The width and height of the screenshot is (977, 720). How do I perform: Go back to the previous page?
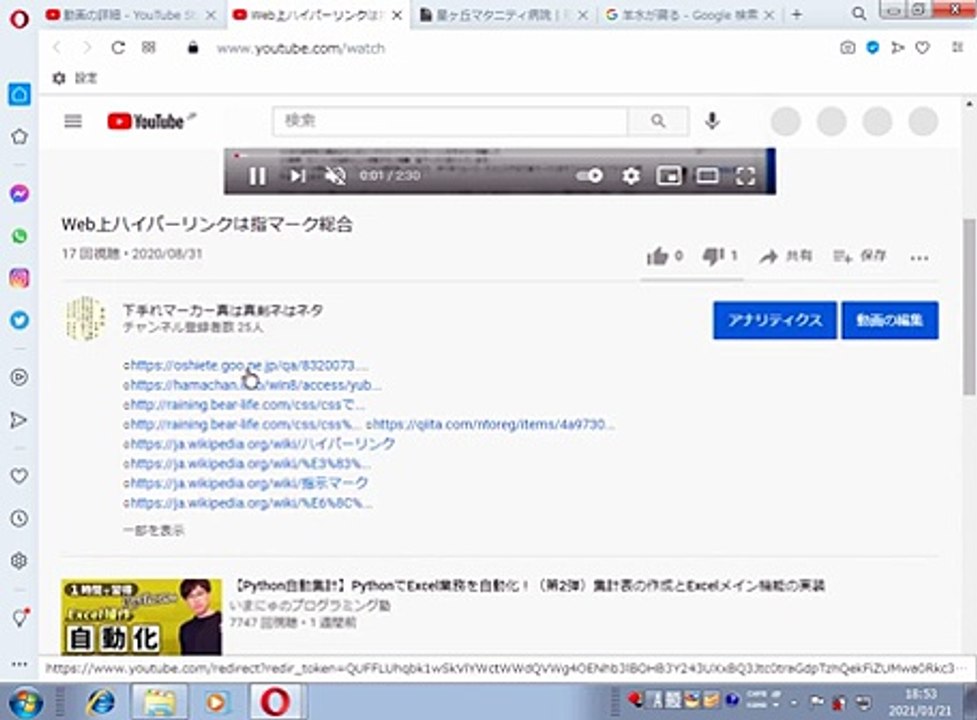coord(57,48)
